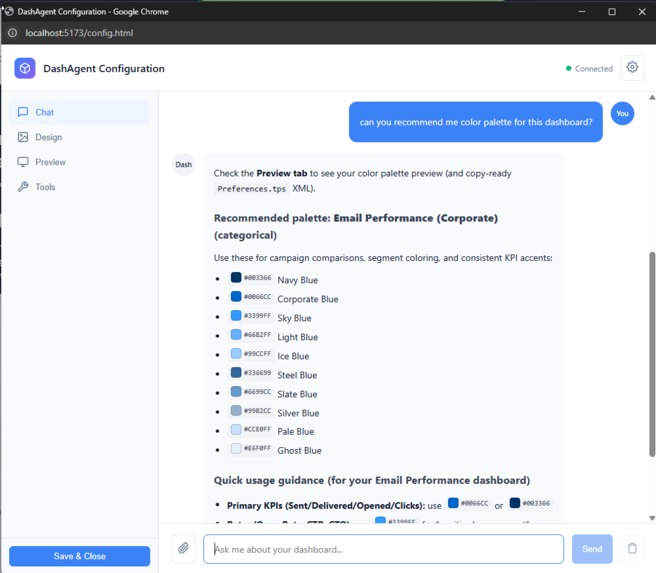Click the Connected status indicator
Image resolution: width=656 pixels, height=573 pixels.
589,69
